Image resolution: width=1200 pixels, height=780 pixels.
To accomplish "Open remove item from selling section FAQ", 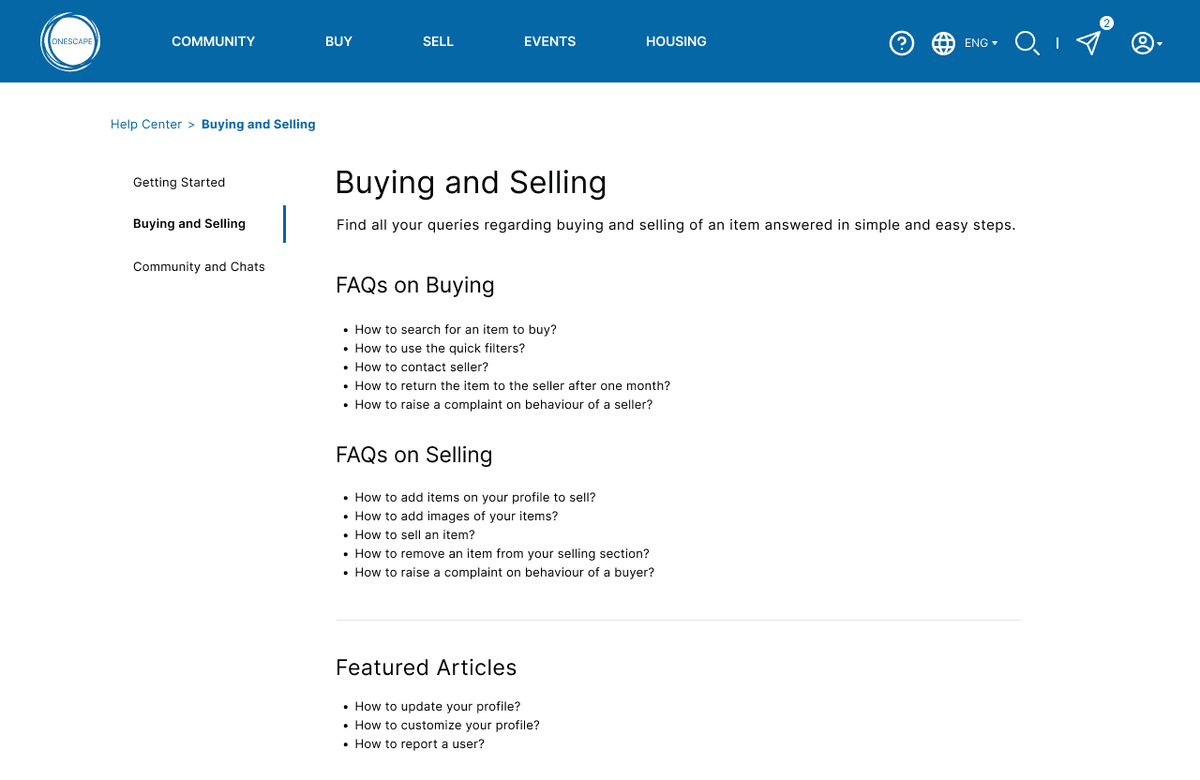I will point(502,553).
